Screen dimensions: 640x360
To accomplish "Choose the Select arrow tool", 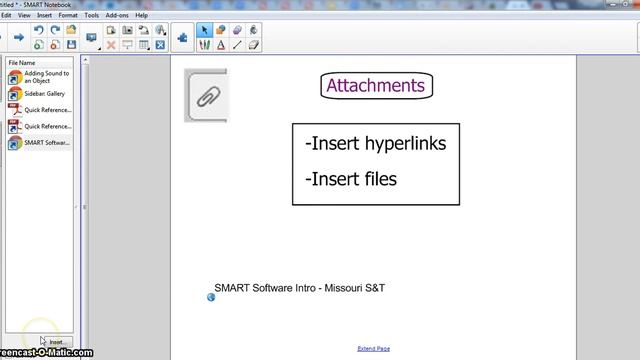I will point(204,30).
